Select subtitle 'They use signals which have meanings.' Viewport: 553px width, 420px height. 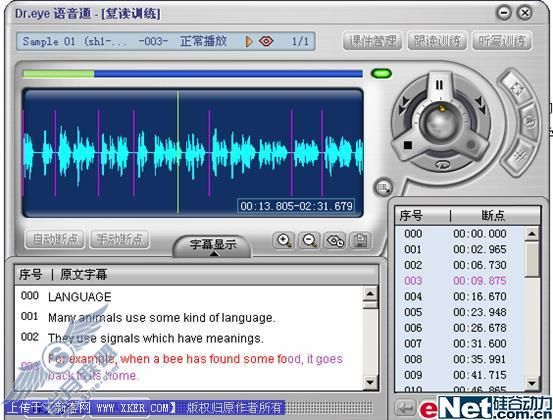(x=189, y=338)
